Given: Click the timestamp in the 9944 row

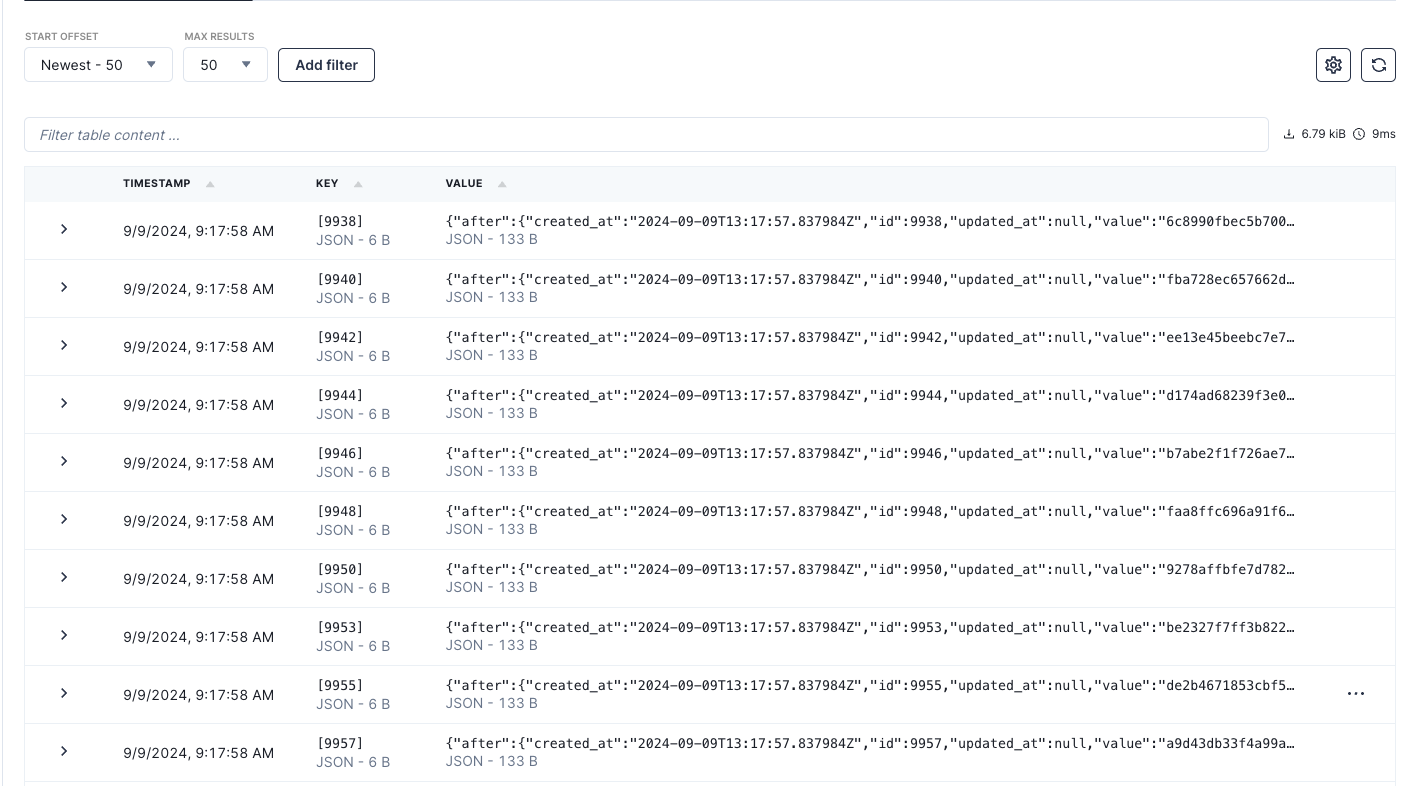Looking at the screenshot, I should point(198,405).
